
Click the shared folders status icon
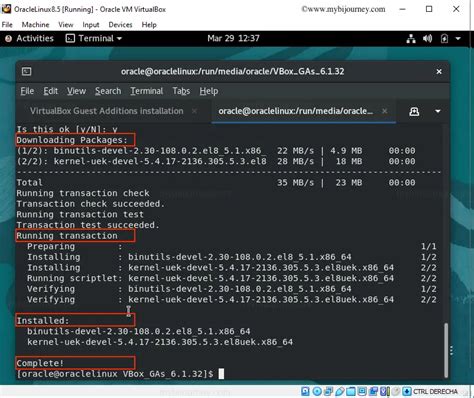351,391
